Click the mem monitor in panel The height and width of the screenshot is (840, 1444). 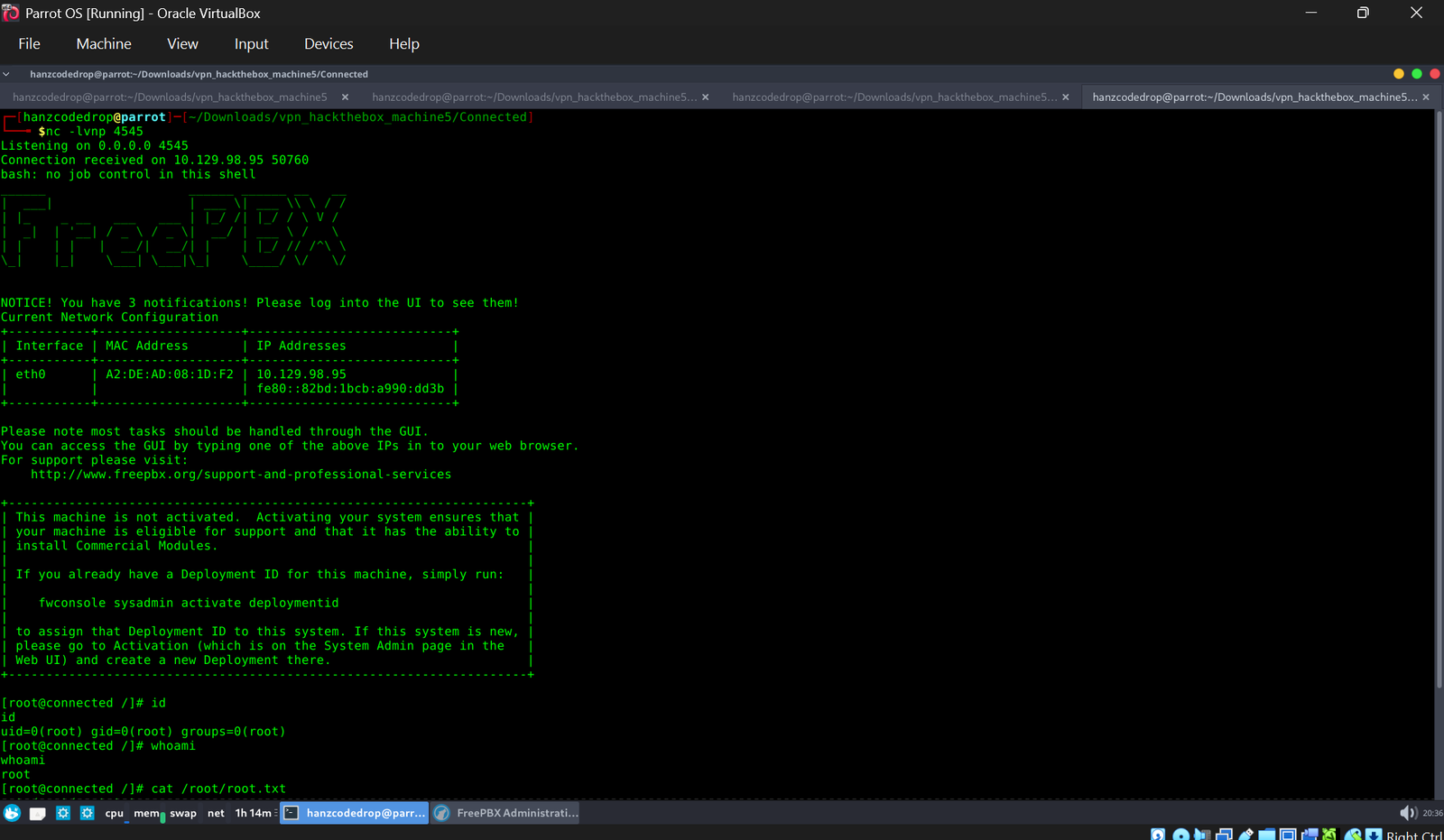point(149,813)
